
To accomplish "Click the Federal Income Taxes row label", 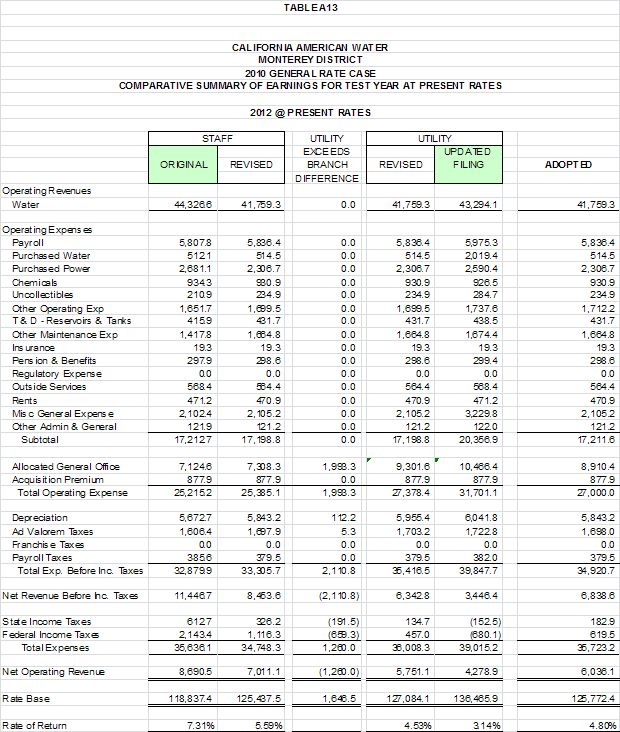I will tap(51, 635).
